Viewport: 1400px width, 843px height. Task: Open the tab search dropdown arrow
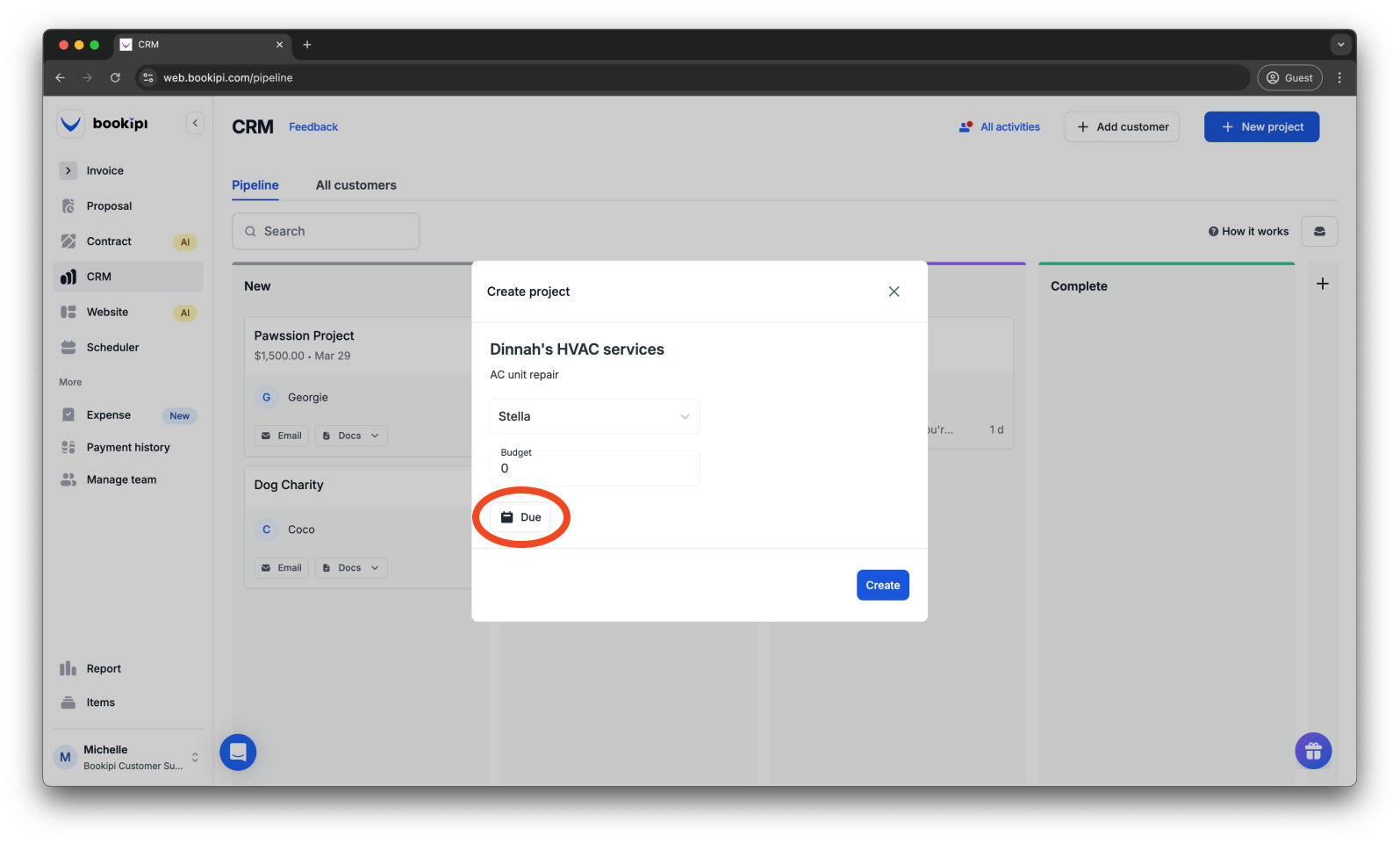click(x=1340, y=45)
